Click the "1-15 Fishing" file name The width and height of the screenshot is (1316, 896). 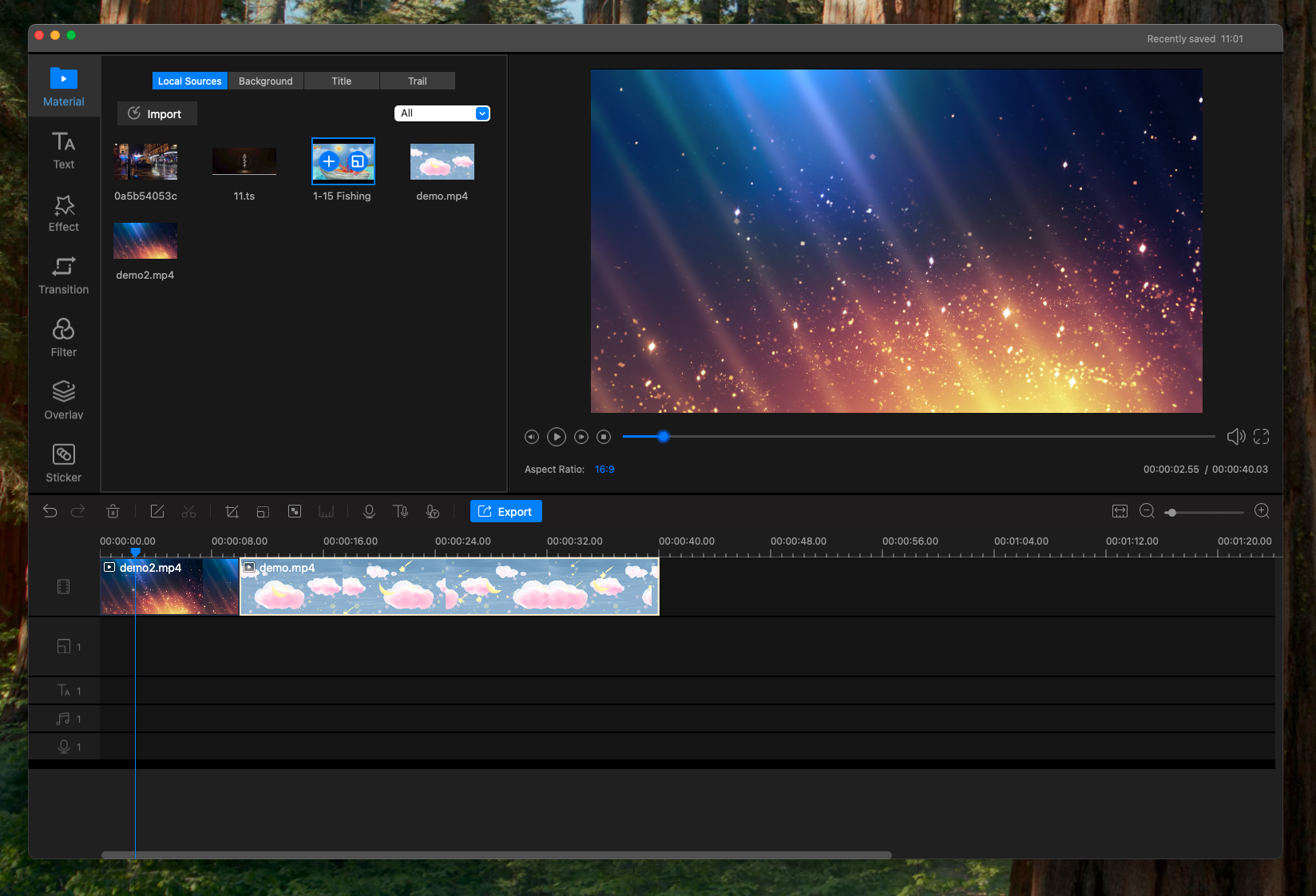[x=342, y=196]
